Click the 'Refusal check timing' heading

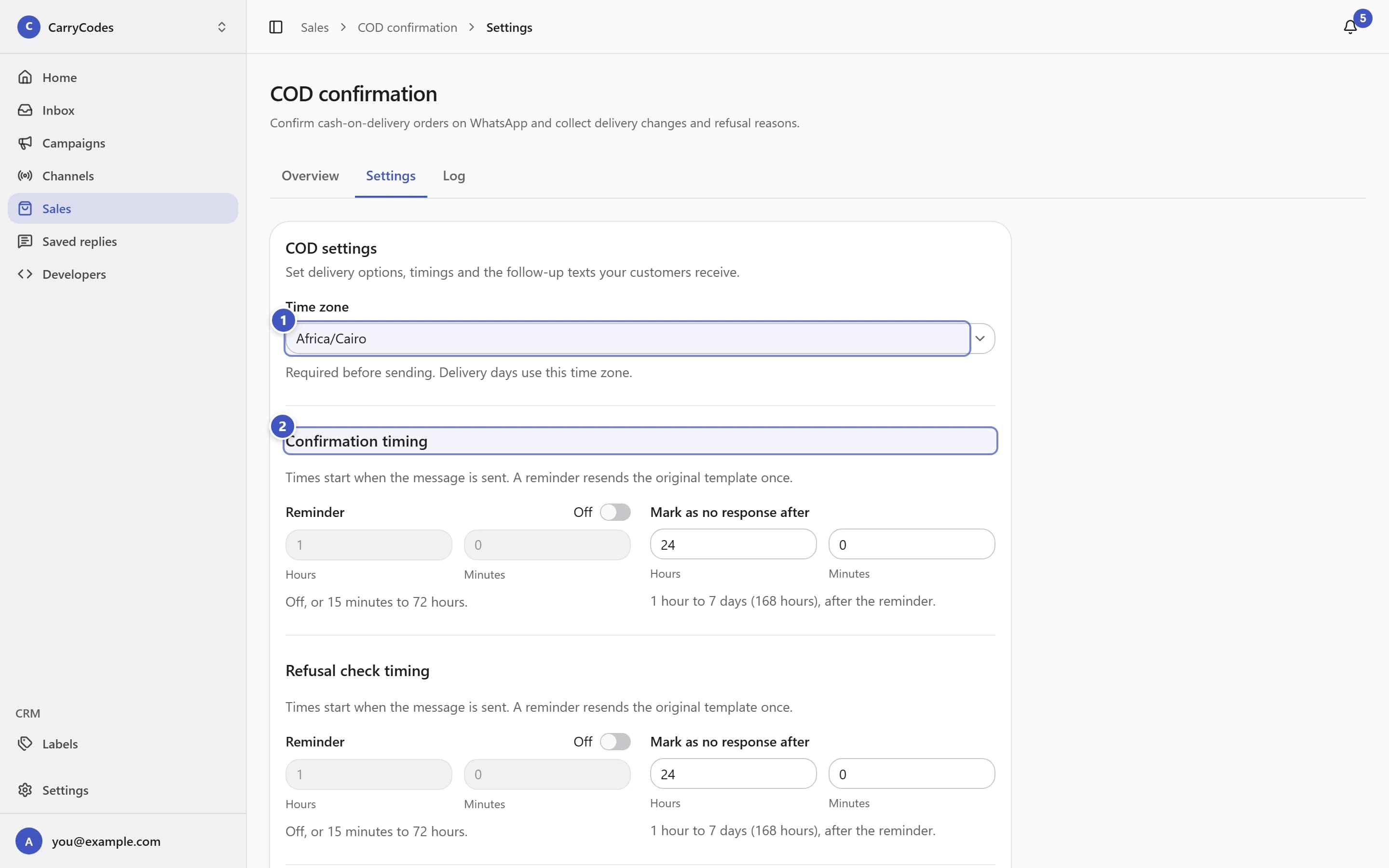click(357, 670)
